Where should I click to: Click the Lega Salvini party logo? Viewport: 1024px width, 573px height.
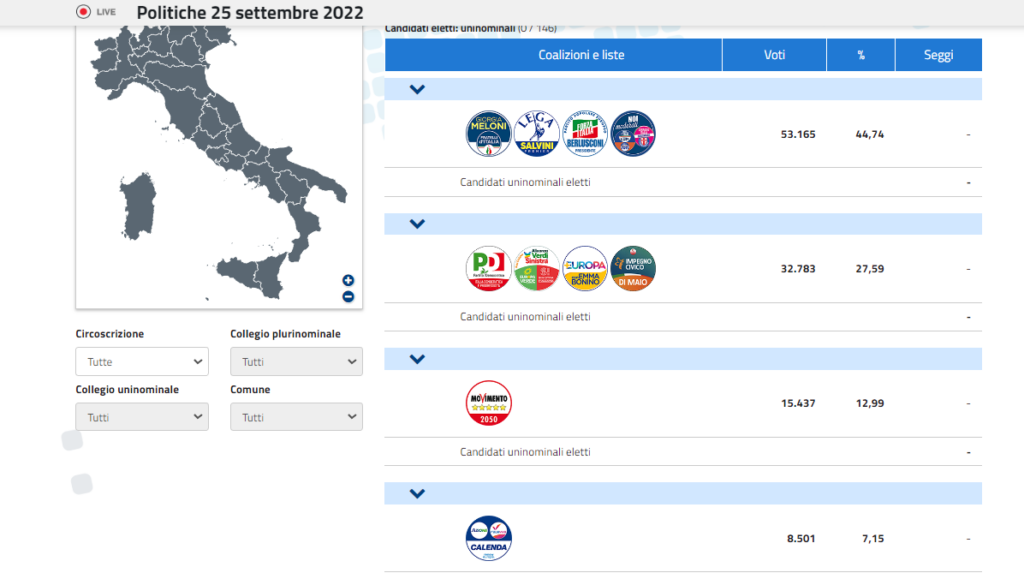pyautogui.click(x=537, y=133)
